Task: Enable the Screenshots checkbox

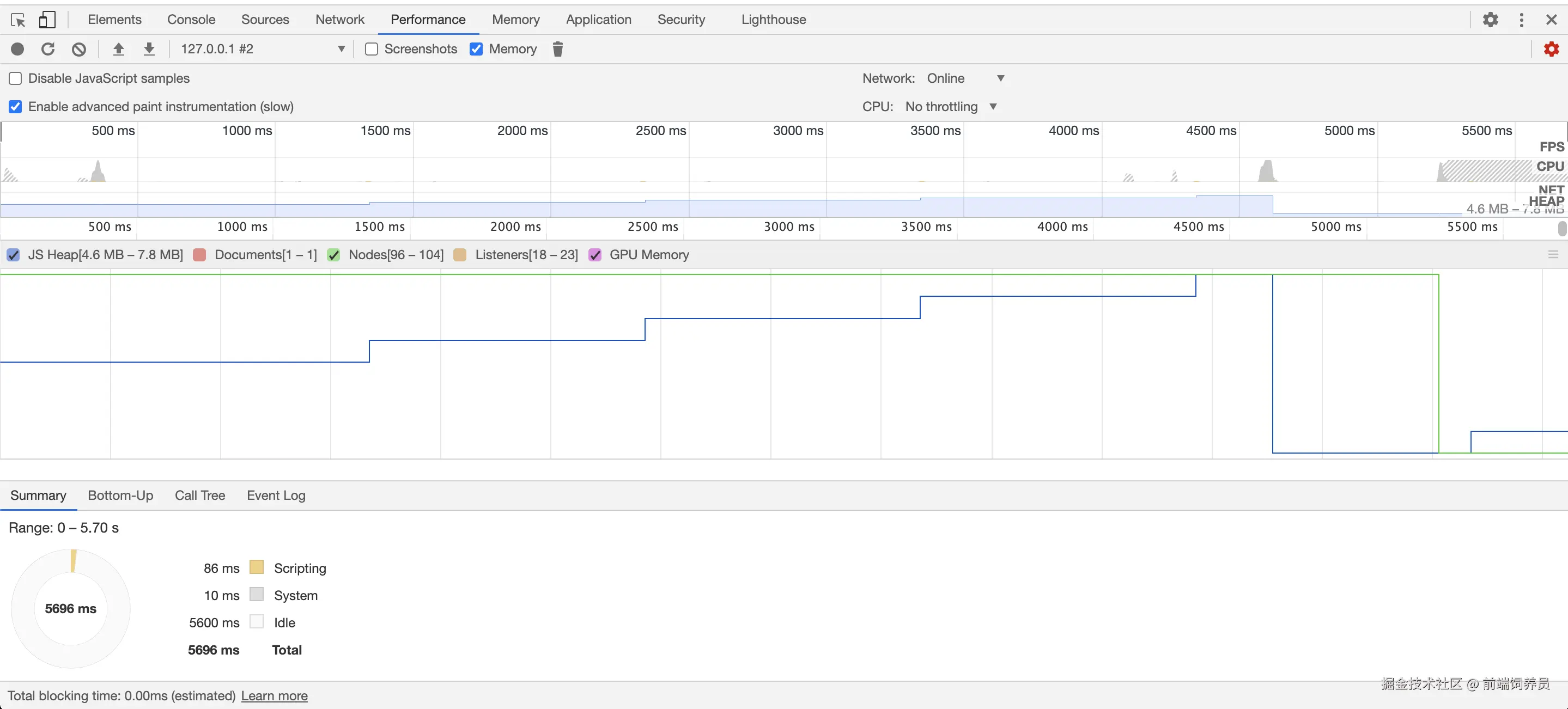Action: tap(372, 48)
